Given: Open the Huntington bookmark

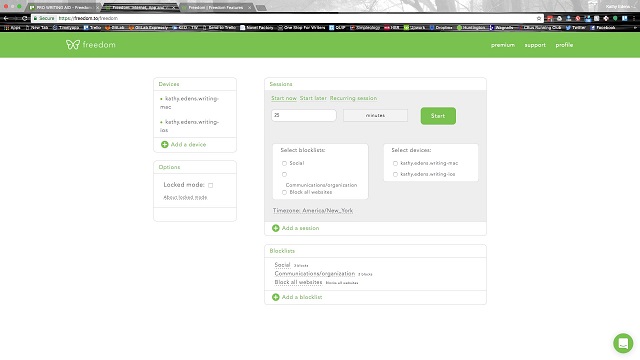Looking at the screenshot, I should (x=471, y=28).
